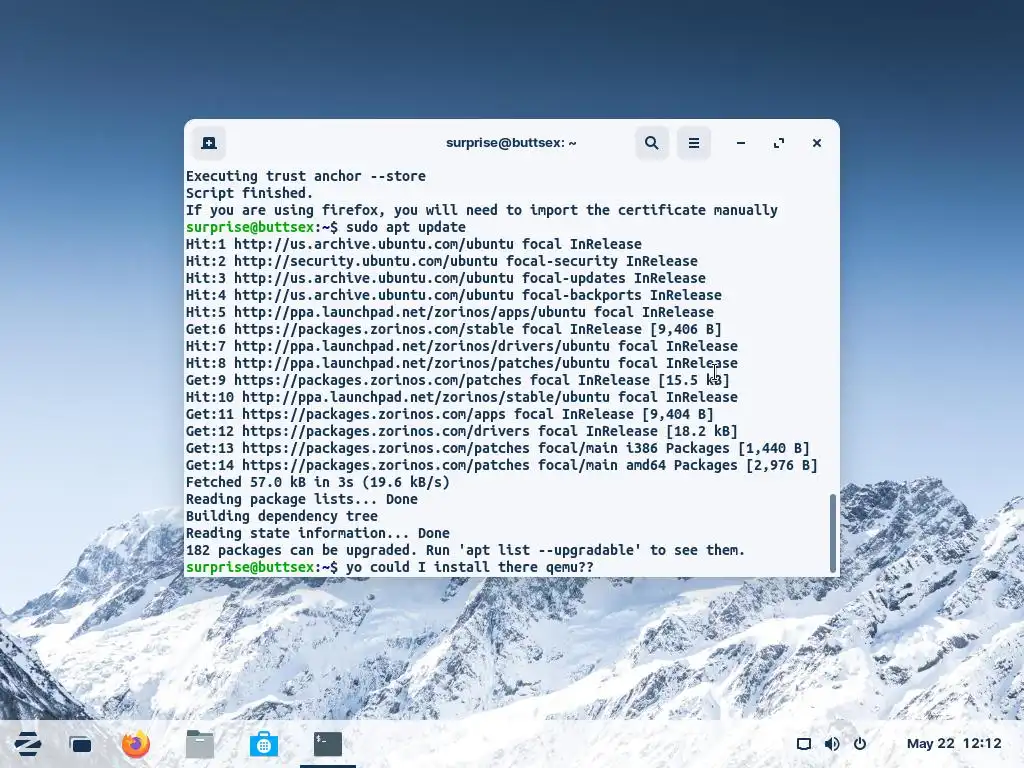Image resolution: width=1024 pixels, height=768 pixels.
Task: Minimize the terminal window
Action: click(741, 143)
